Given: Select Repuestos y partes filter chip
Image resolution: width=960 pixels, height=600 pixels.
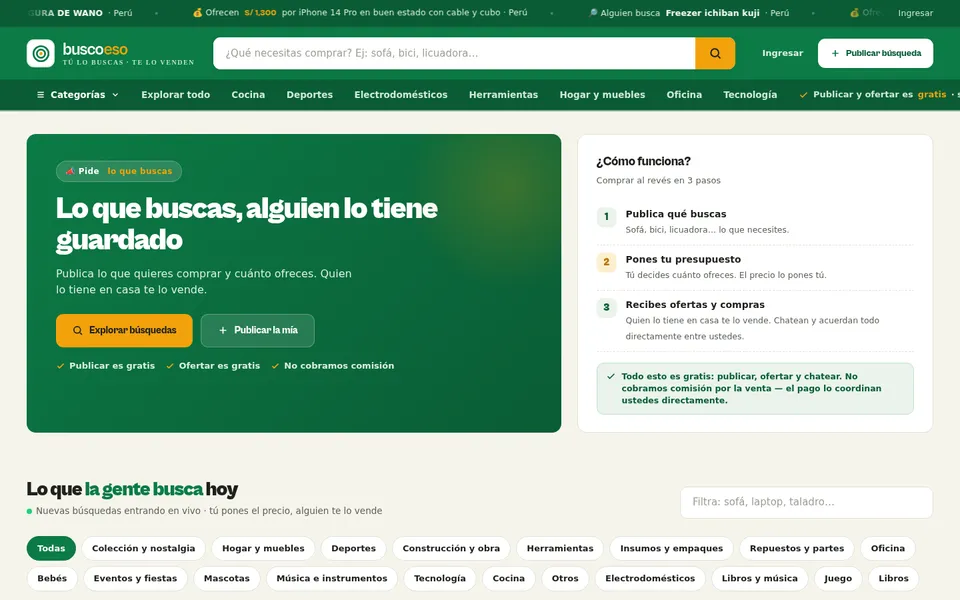Looking at the screenshot, I should [x=797, y=549].
